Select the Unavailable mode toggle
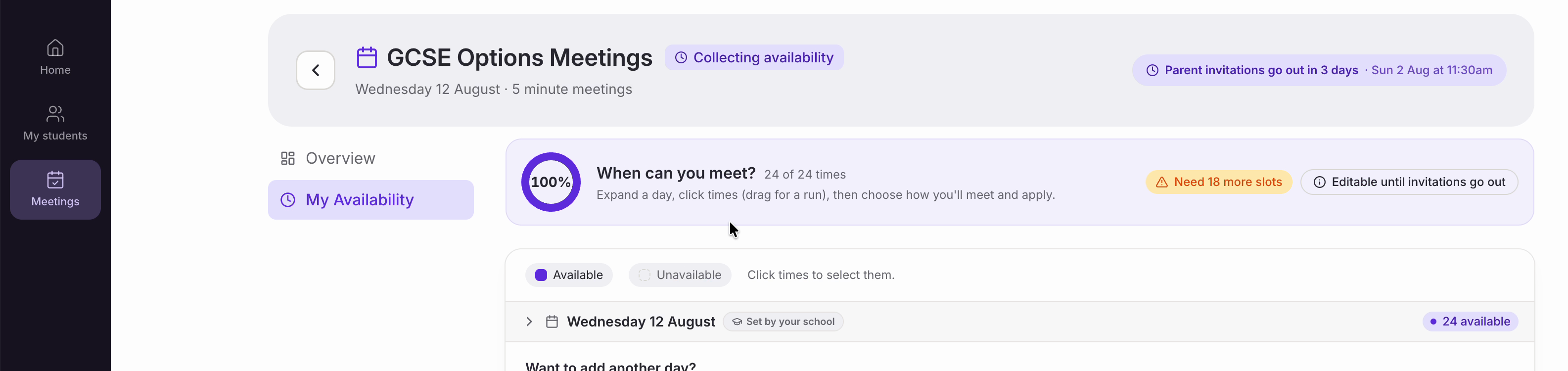 tap(679, 275)
